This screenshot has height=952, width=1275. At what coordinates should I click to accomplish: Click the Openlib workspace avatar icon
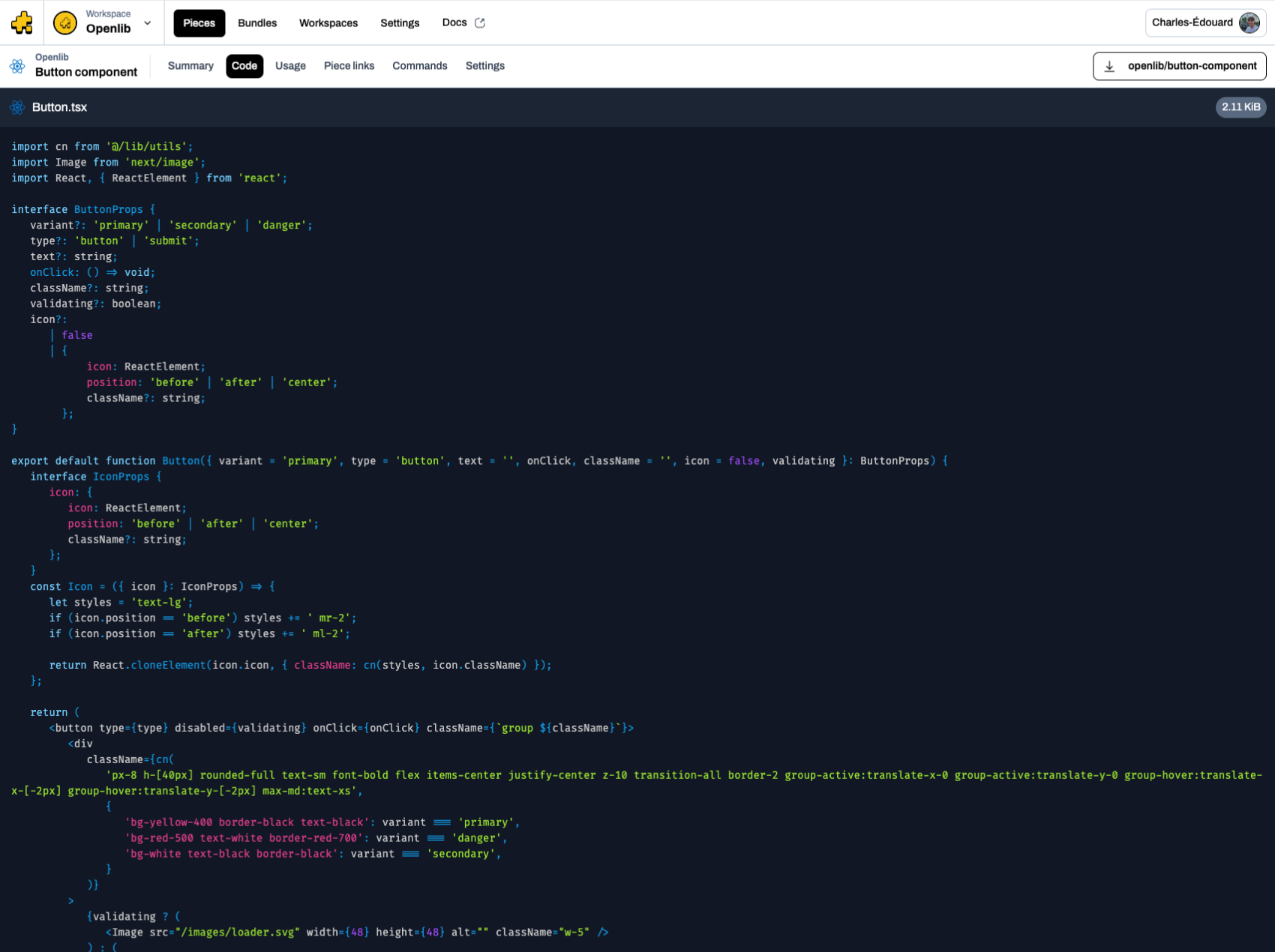pos(65,22)
